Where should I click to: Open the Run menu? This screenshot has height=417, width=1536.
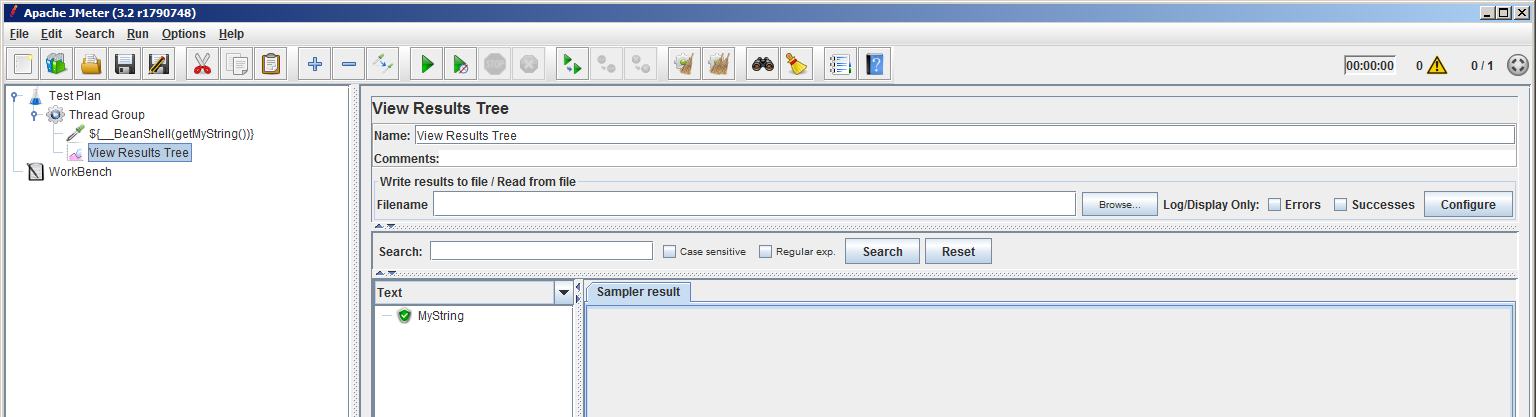pos(138,34)
